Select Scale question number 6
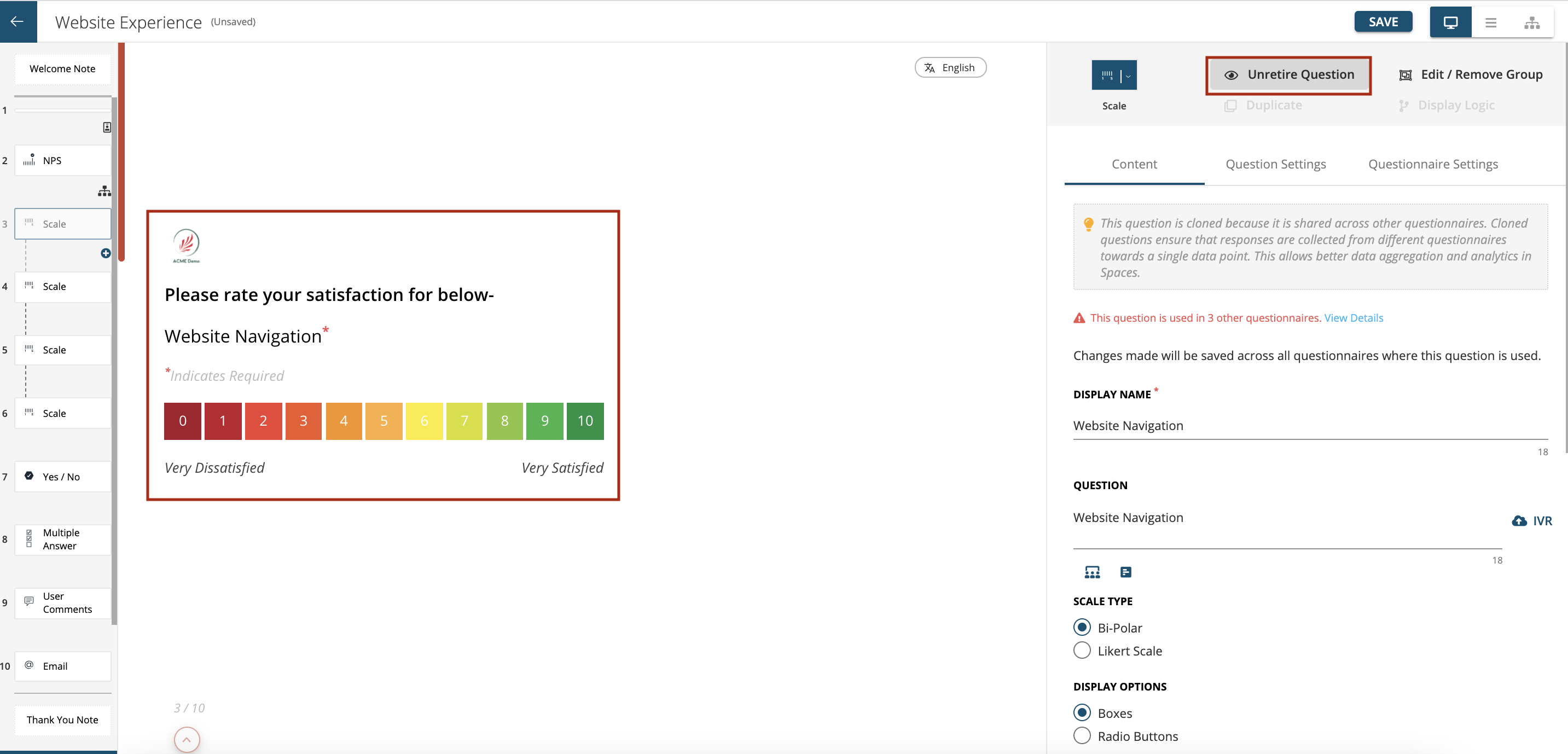This screenshot has height=754, width=1568. (x=63, y=413)
